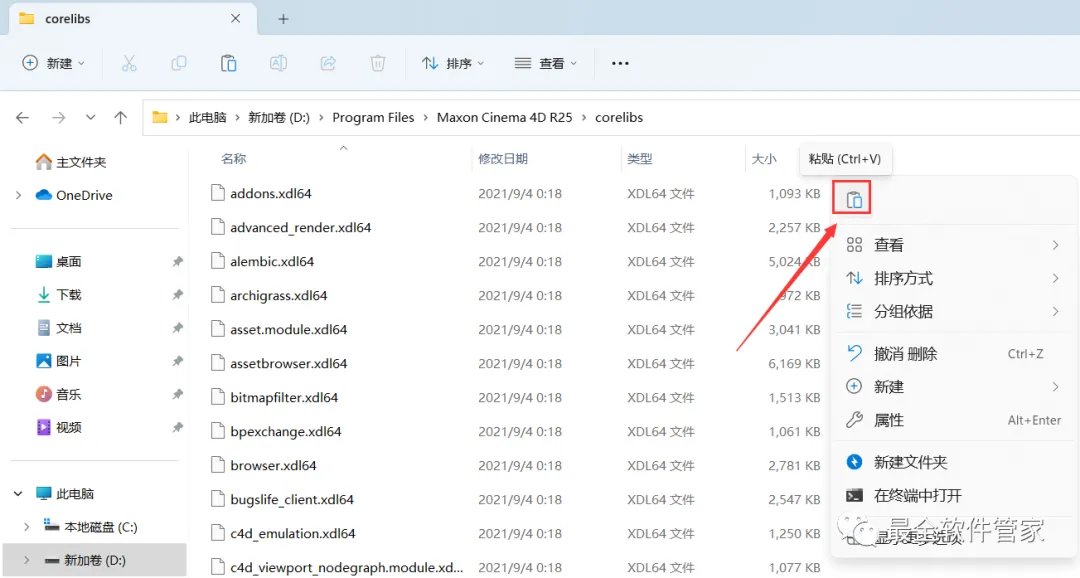Choose 撤消 删除 in context menu
Screen dimensions: 1080x578
point(953,354)
